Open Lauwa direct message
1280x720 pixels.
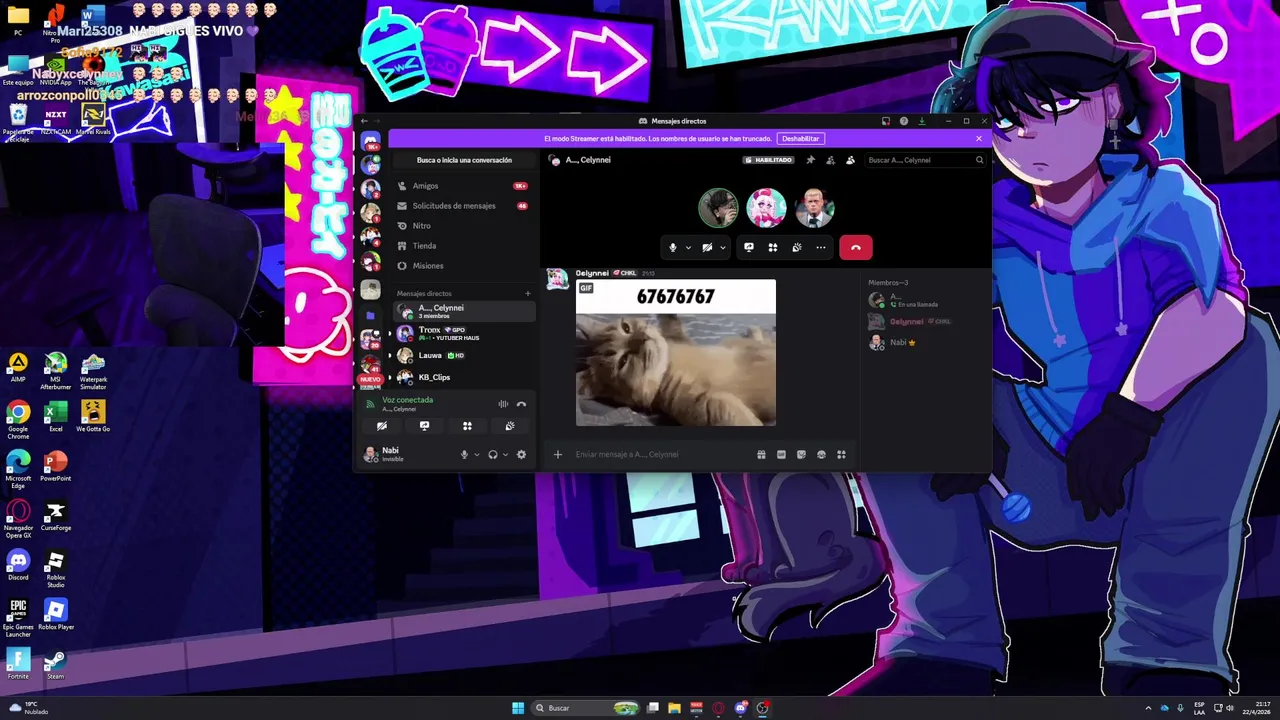pos(464,355)
